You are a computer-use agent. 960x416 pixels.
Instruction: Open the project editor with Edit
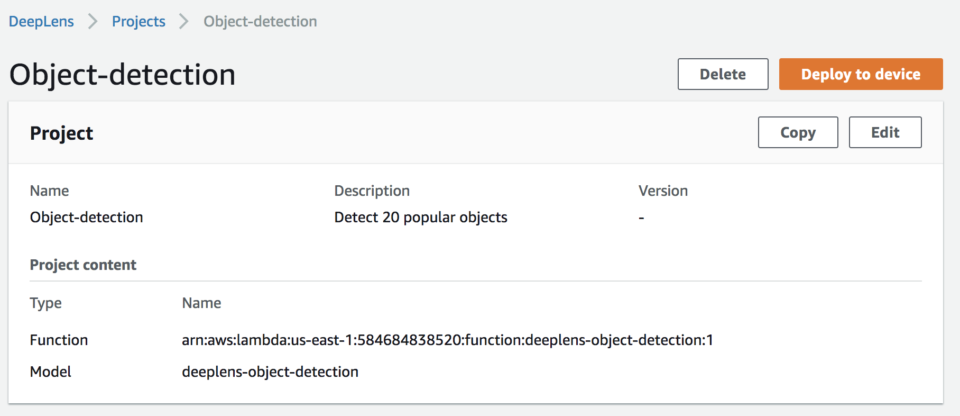pyautogui.click(x=885, y=132)
